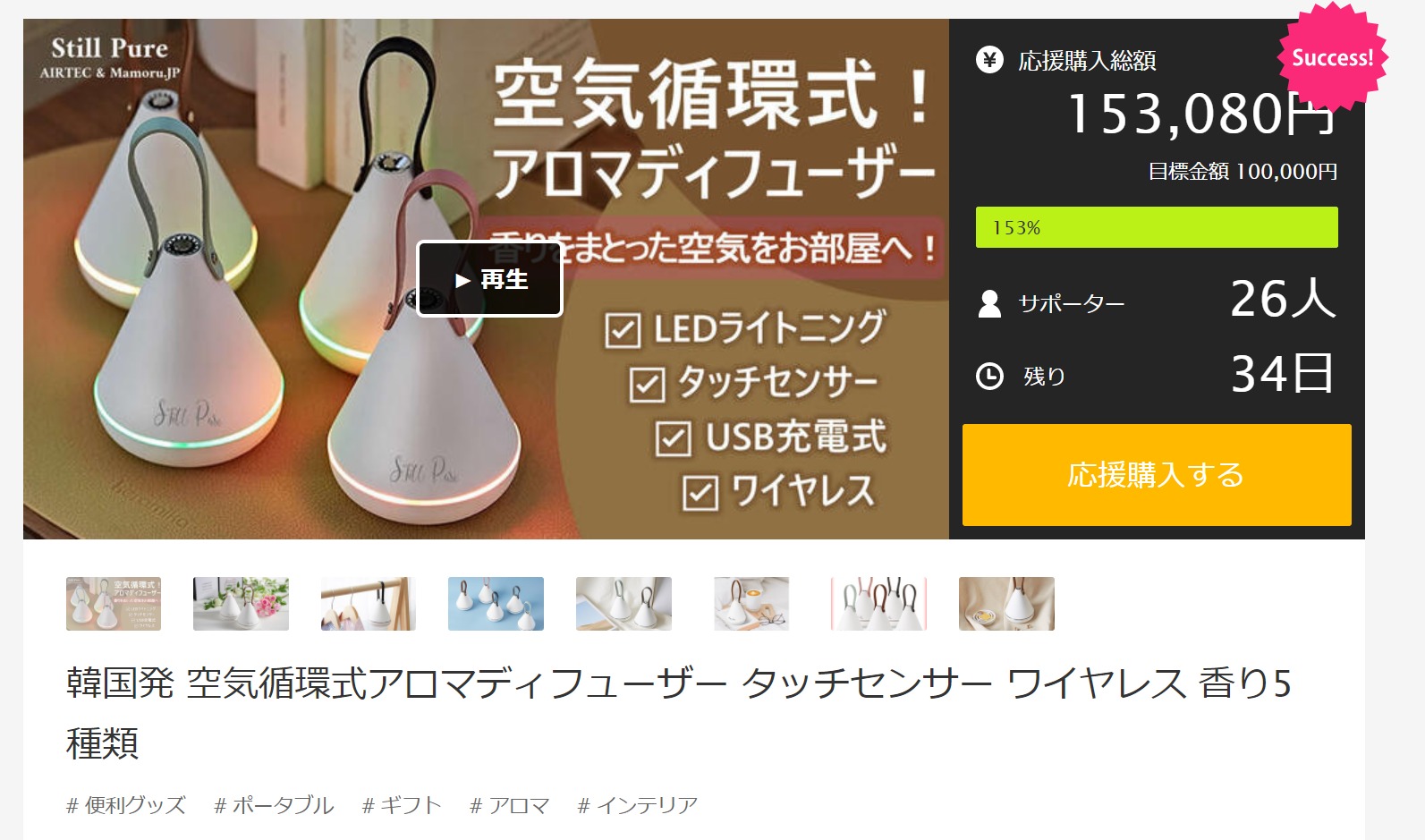Click the pink Success! badge
The height and width of the screenshot is (840, 1425).
pyautogui.click(x=1332, y=58)
